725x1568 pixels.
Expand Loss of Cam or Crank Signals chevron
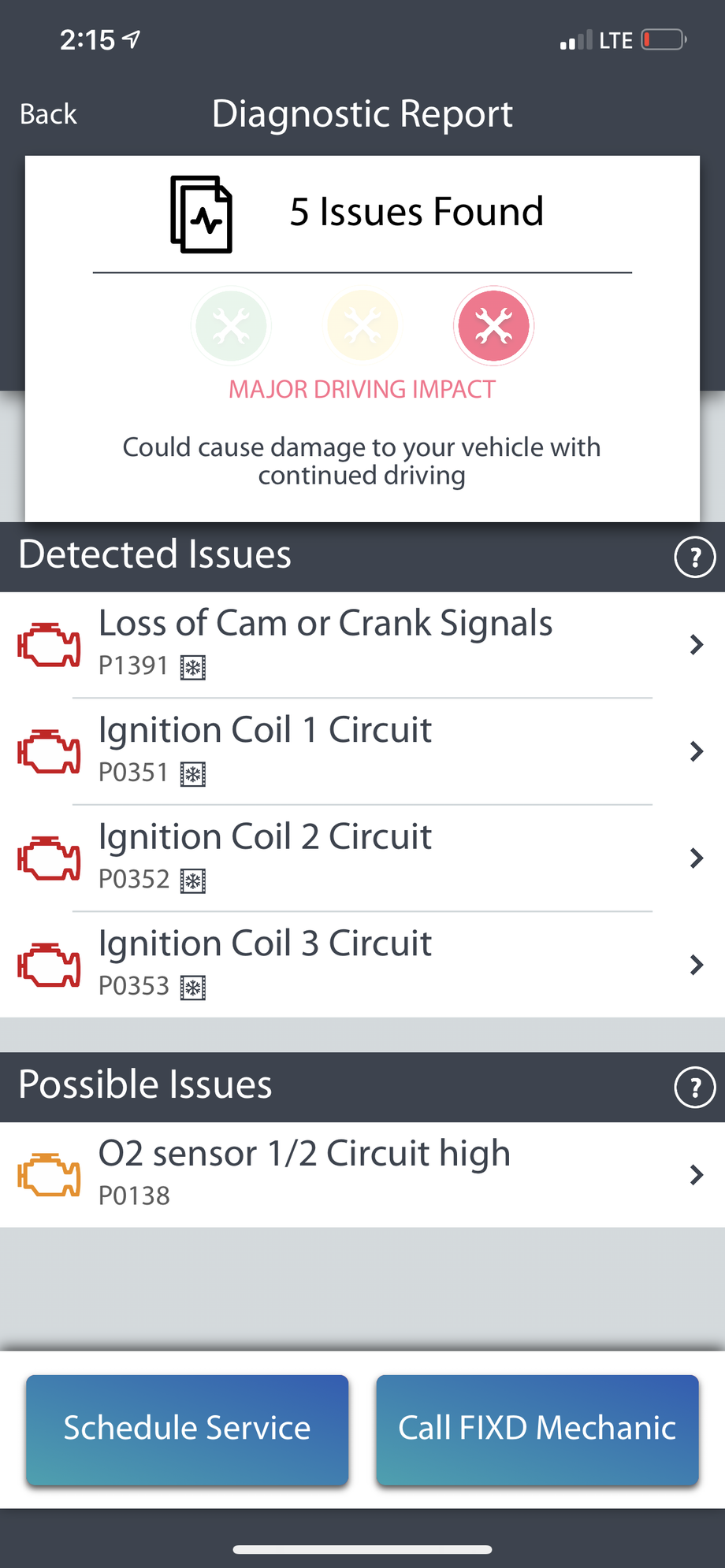(696, 645)
